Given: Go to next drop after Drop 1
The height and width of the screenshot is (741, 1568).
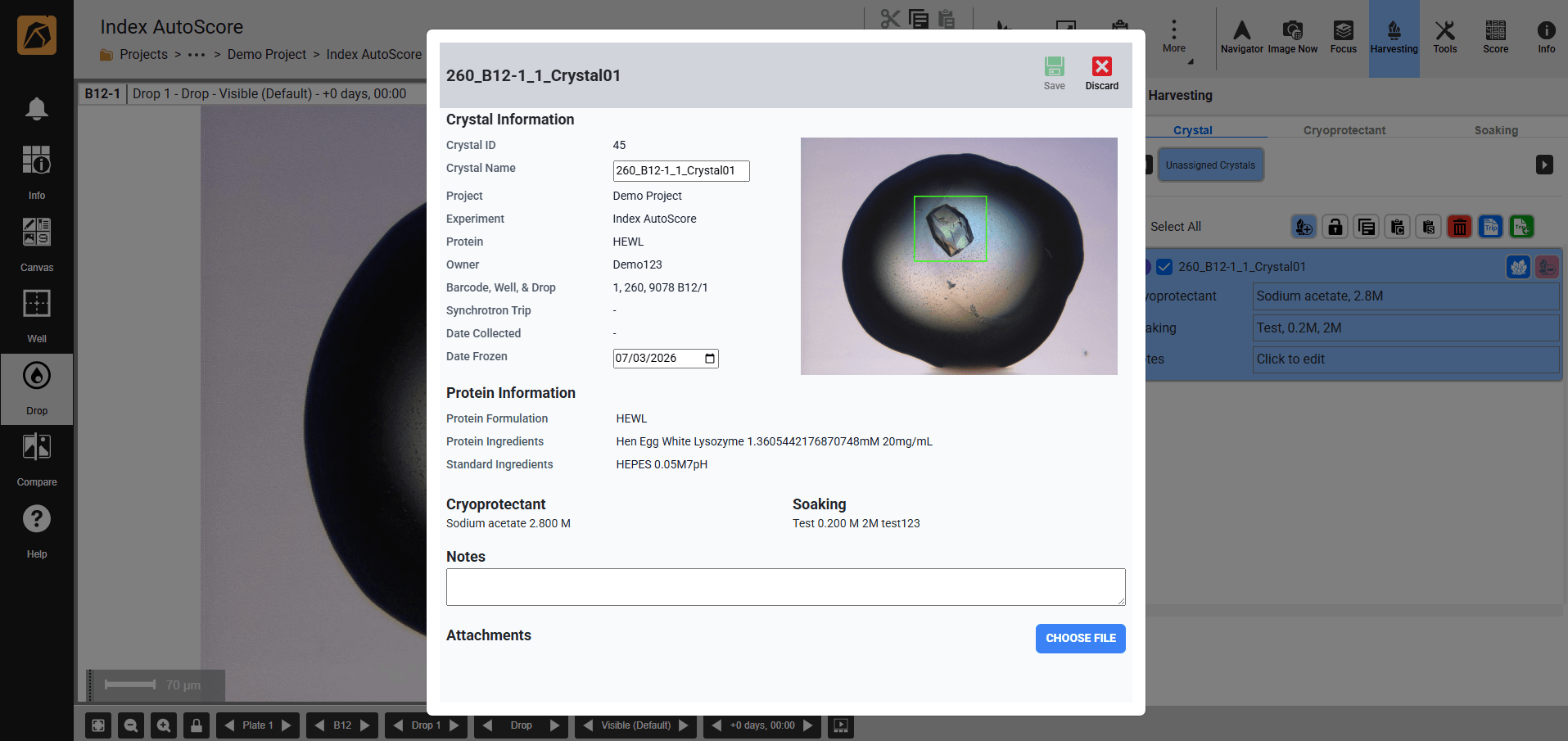Looking at the screenshot, I should tap(454, 725).
